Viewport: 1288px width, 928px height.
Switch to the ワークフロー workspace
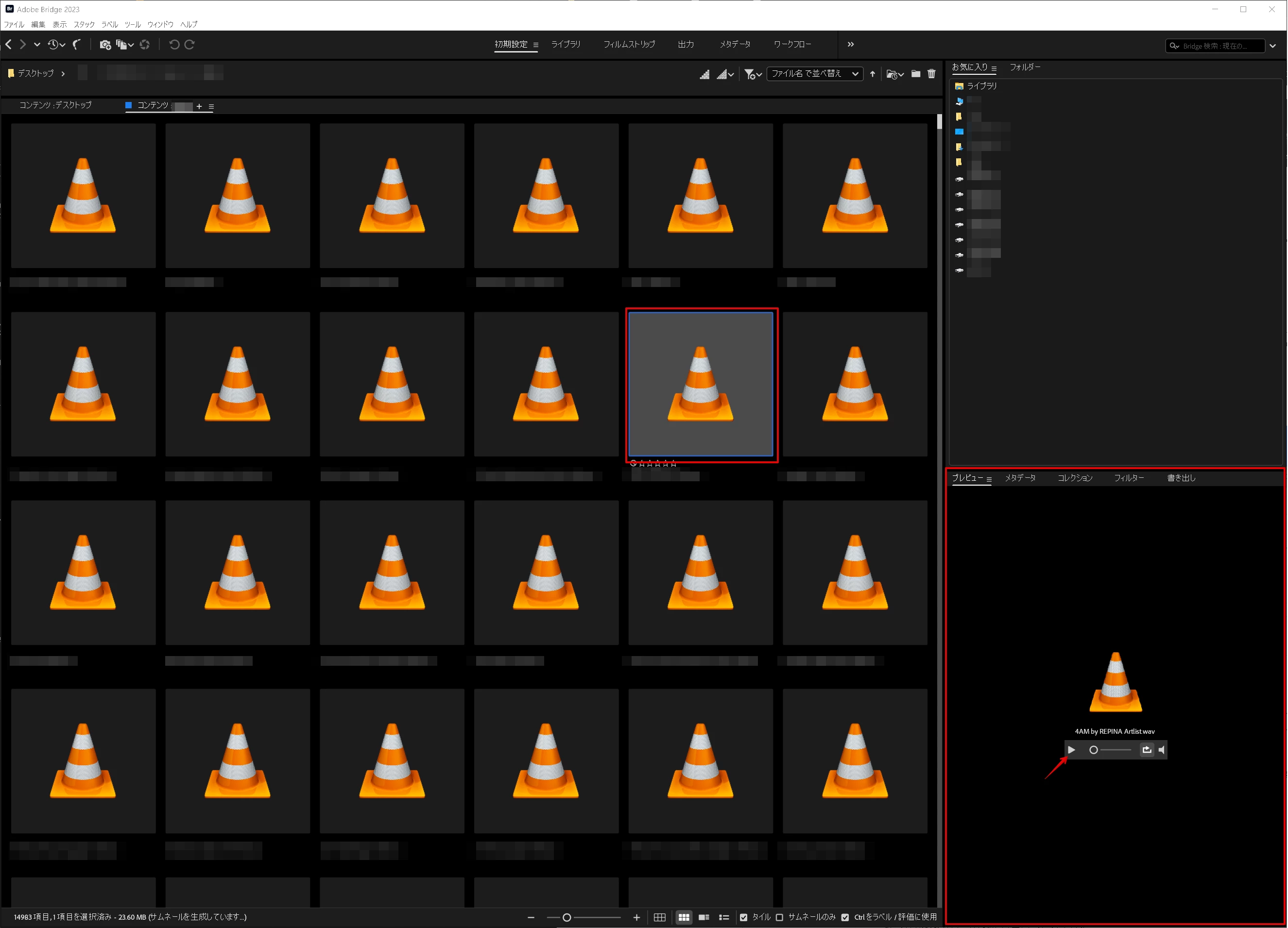[792, 44]
